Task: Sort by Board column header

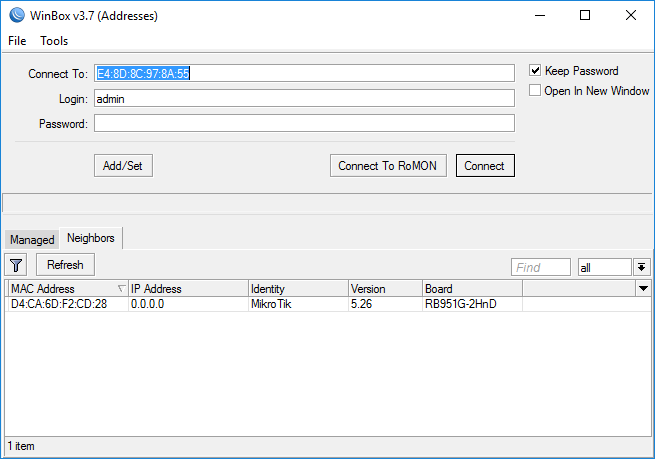Action: click(472, 289)
